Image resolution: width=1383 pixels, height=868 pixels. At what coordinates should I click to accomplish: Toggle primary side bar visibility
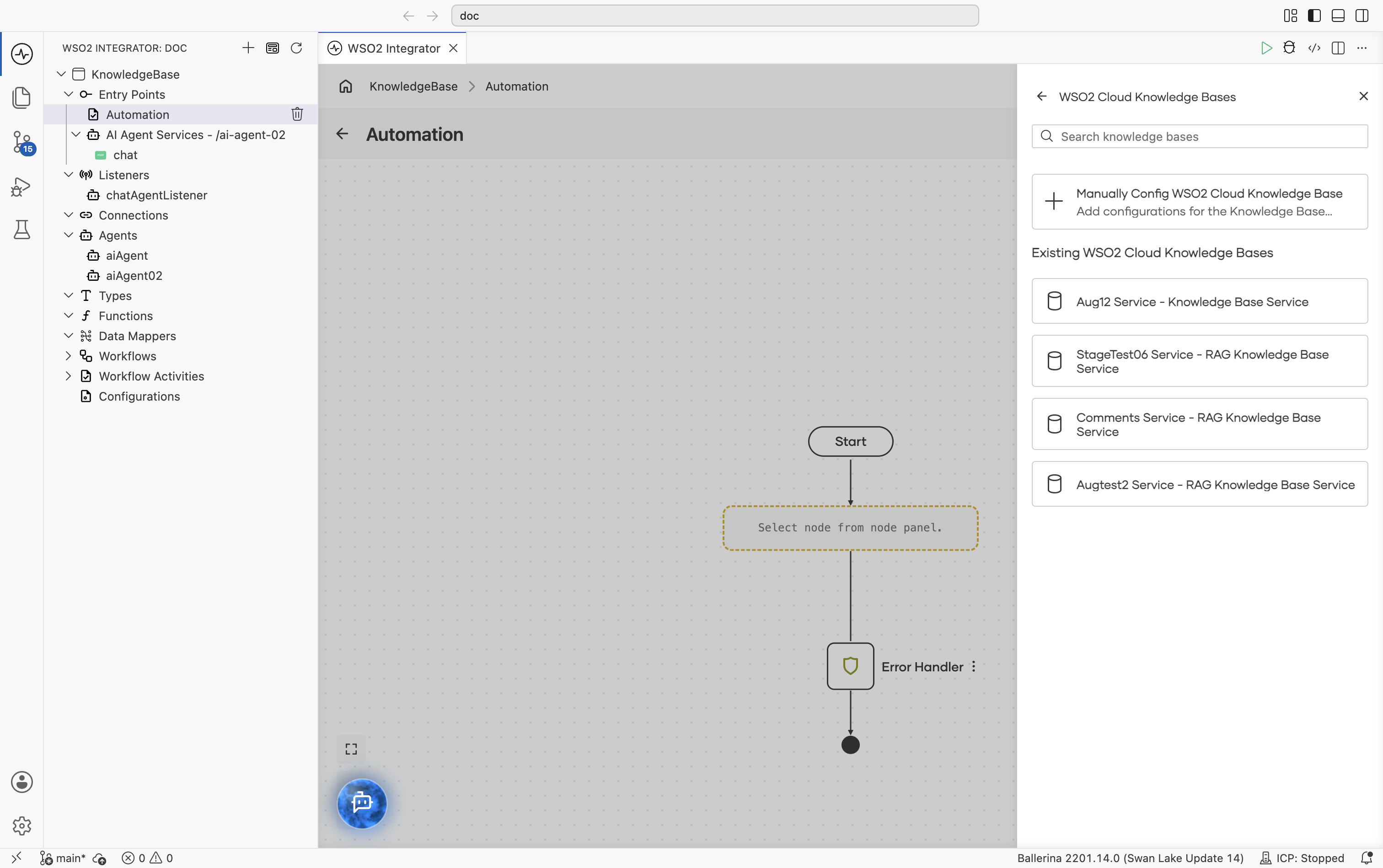click(1314, 16)
